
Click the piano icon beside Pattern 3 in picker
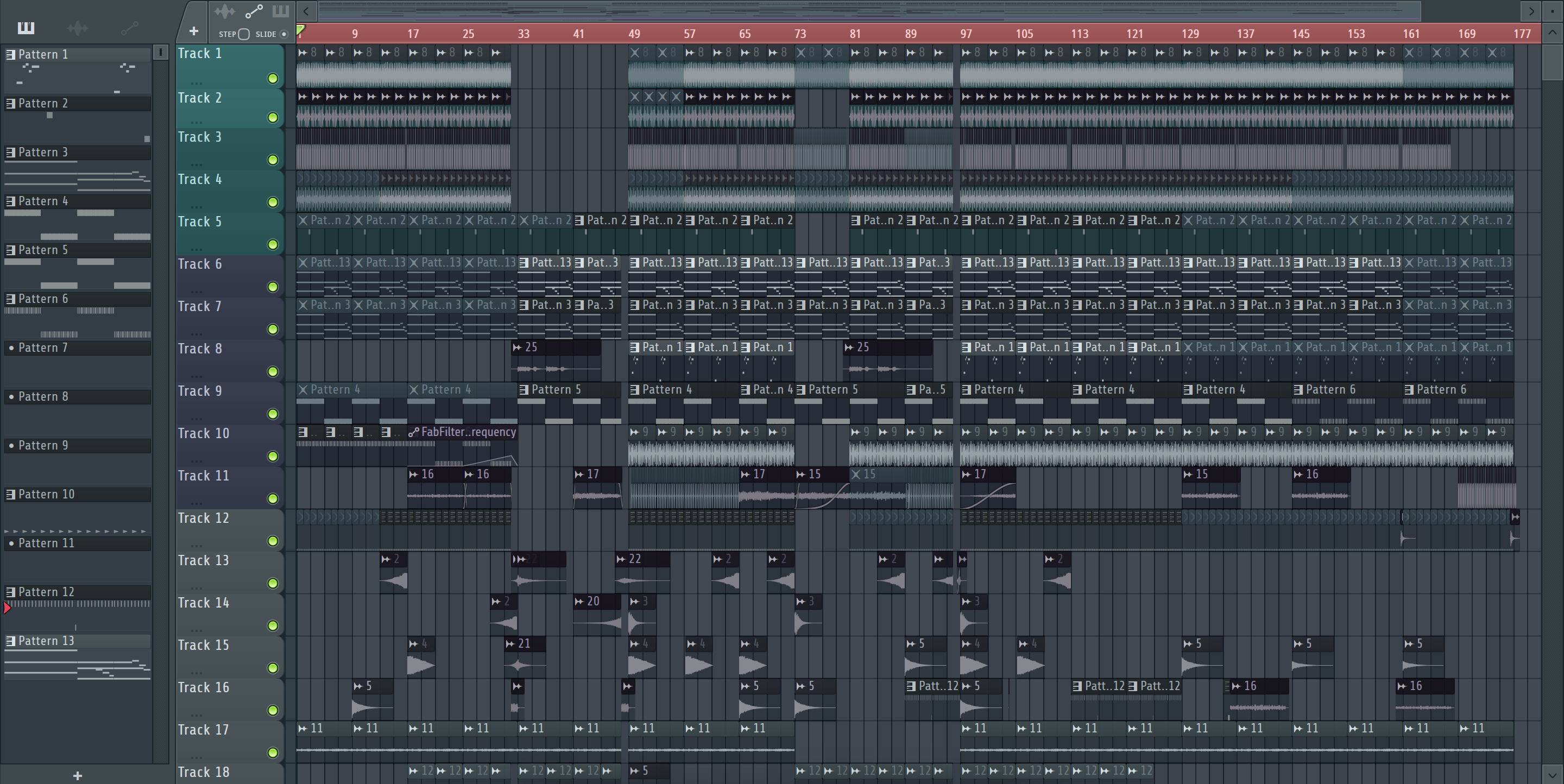10,153
